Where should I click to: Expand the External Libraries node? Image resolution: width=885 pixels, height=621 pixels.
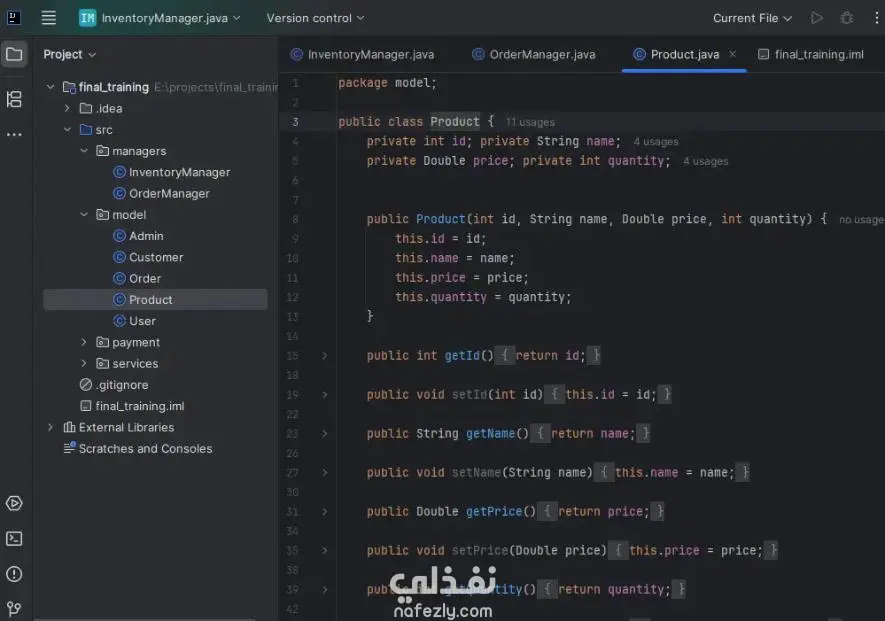(x=50, y=427)
